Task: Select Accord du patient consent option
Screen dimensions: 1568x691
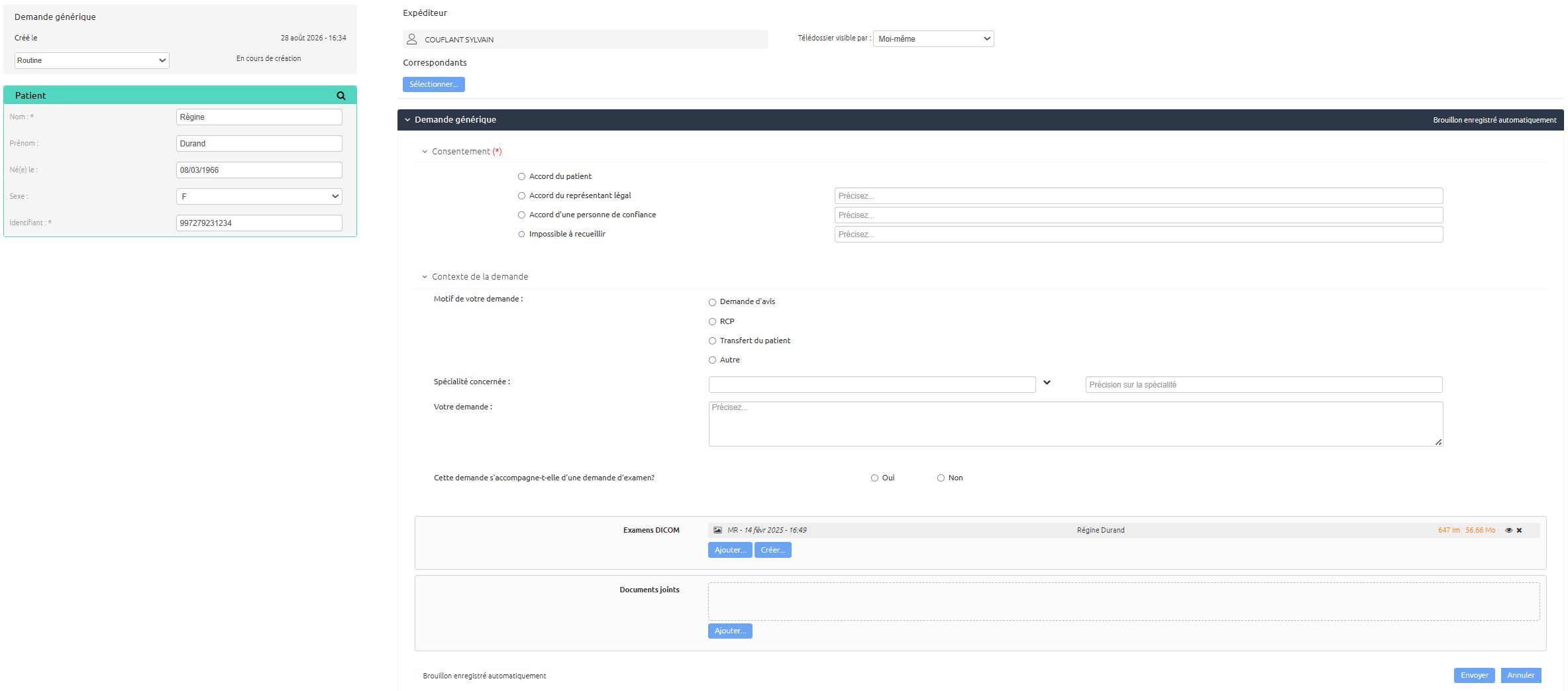Action: [x=521, y=176]
